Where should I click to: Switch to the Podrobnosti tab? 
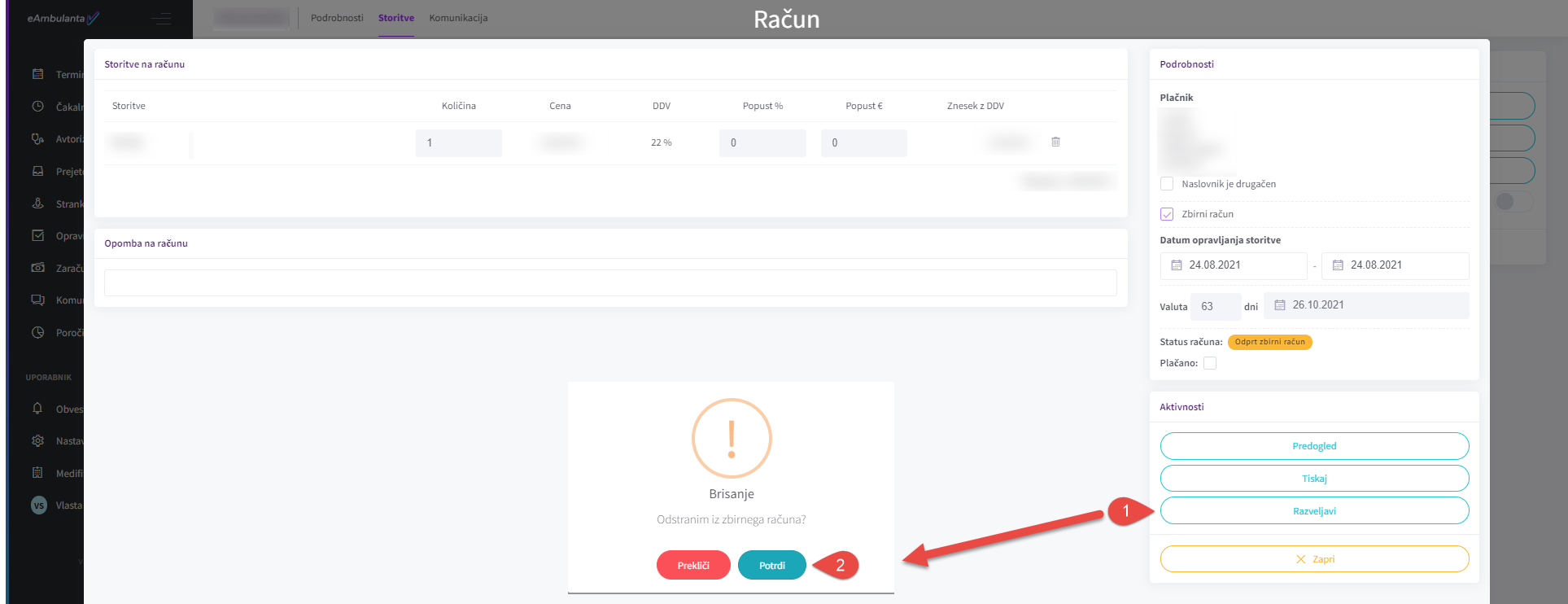pyautogui.click(x=337, y=18)
